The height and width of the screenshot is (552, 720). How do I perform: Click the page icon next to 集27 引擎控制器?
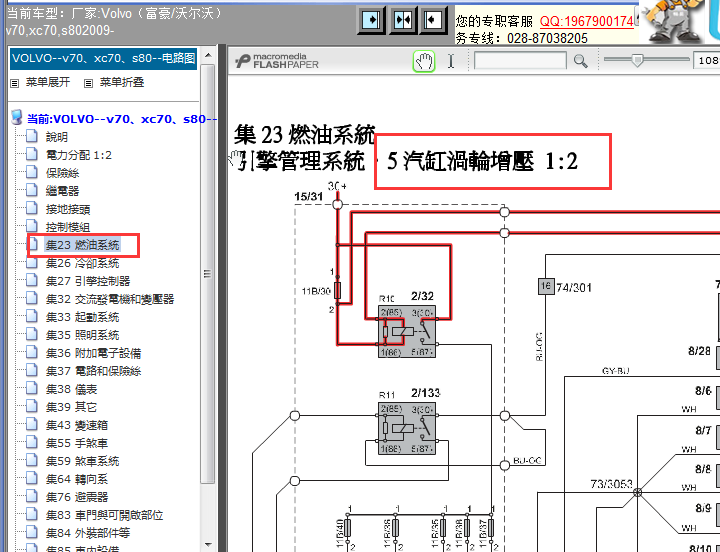pos(32,280)
